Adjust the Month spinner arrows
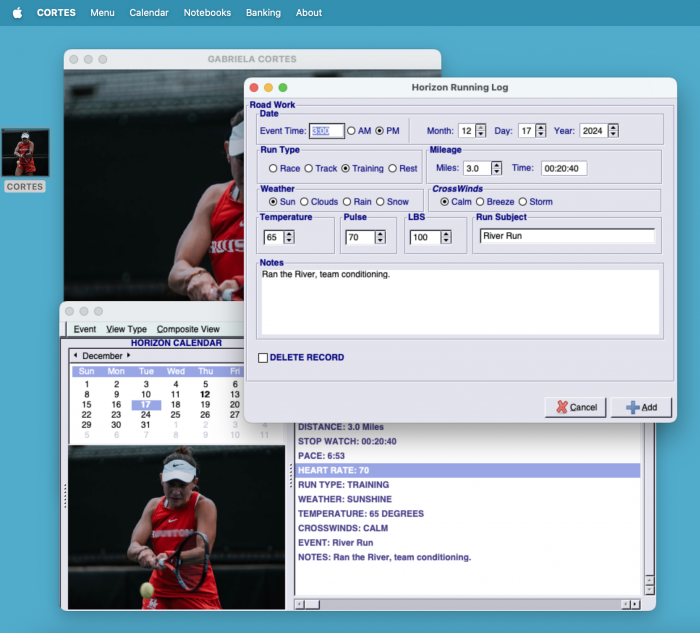The image size is (700, 633). pos(480,131)
